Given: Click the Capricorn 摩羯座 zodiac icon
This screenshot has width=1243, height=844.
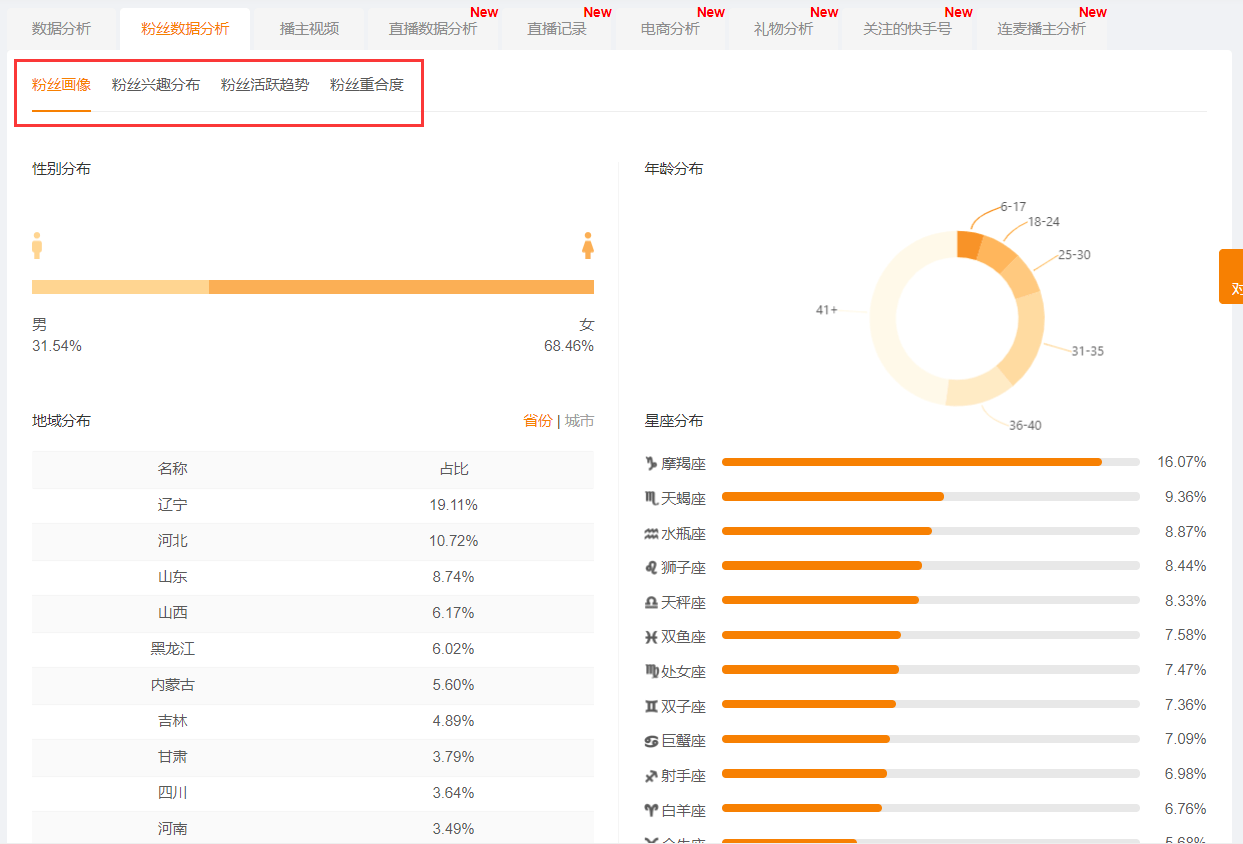Looking at the screenshot, I should (651, 463).
